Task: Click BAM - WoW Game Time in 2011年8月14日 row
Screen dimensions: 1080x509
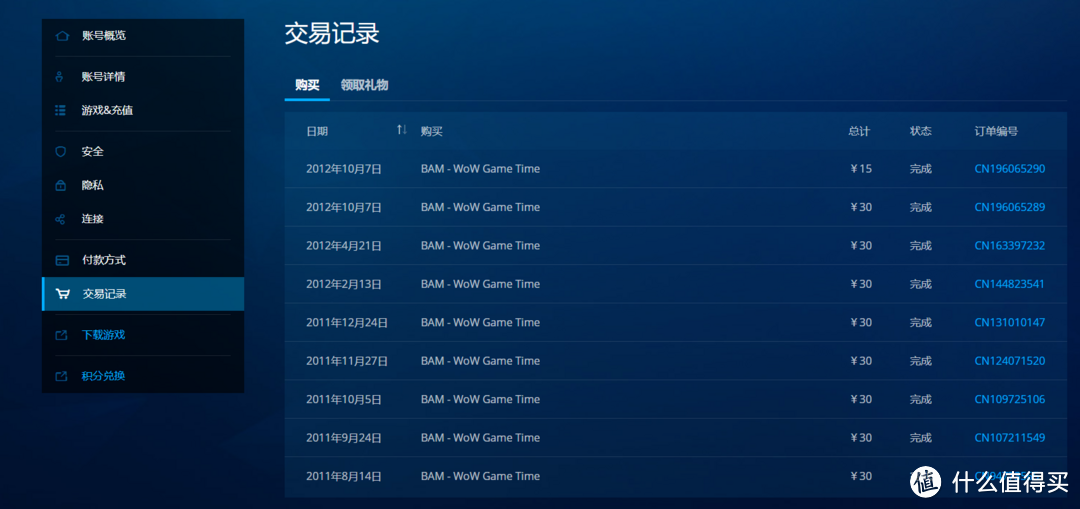Action: pyautogui.click(x=480, y=477)
